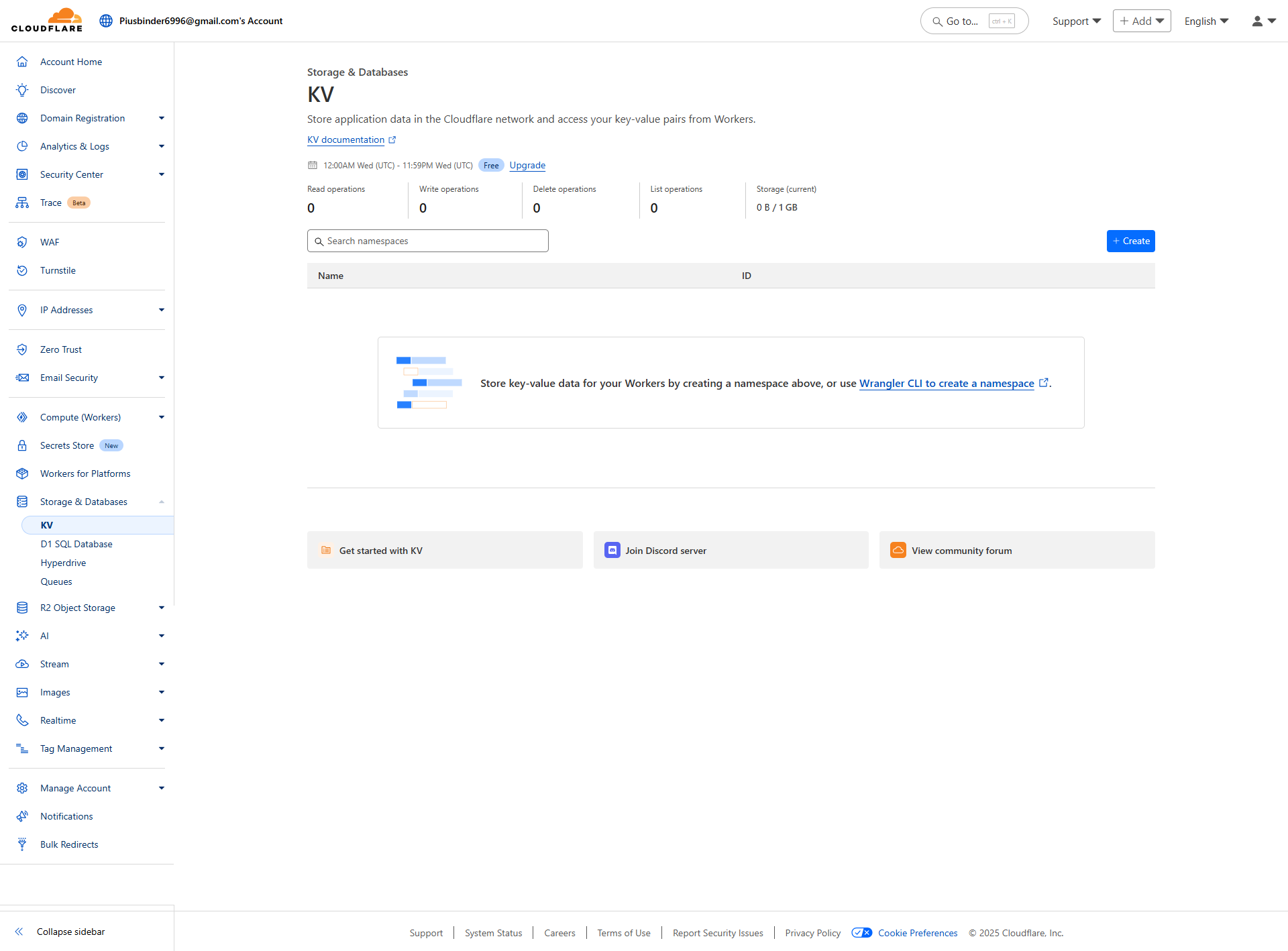Screen dimensions: 1288x951
Task: Expand IP Addresses arrow
Action: pos(162,310)
